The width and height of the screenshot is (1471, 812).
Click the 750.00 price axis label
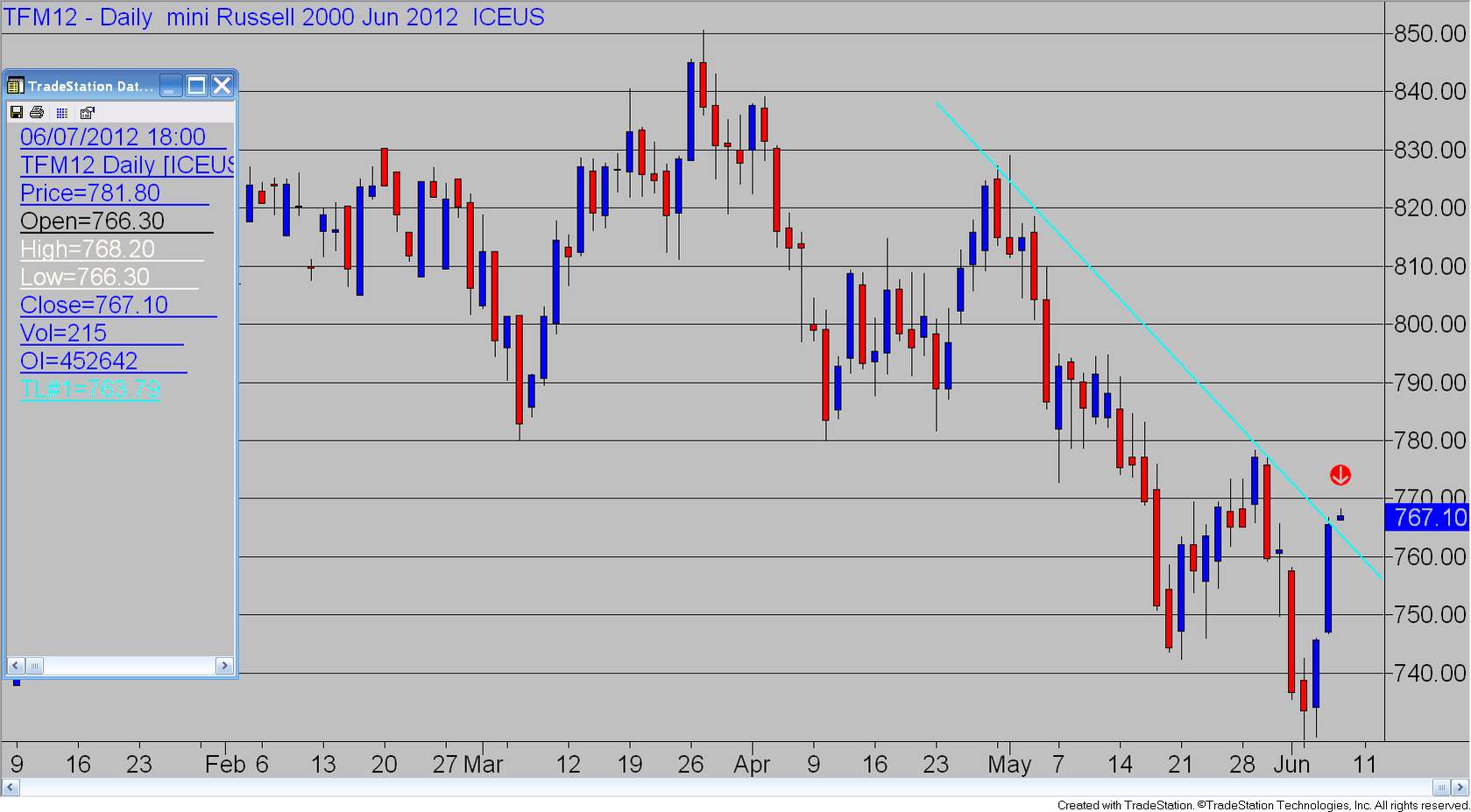point(1430,614)
